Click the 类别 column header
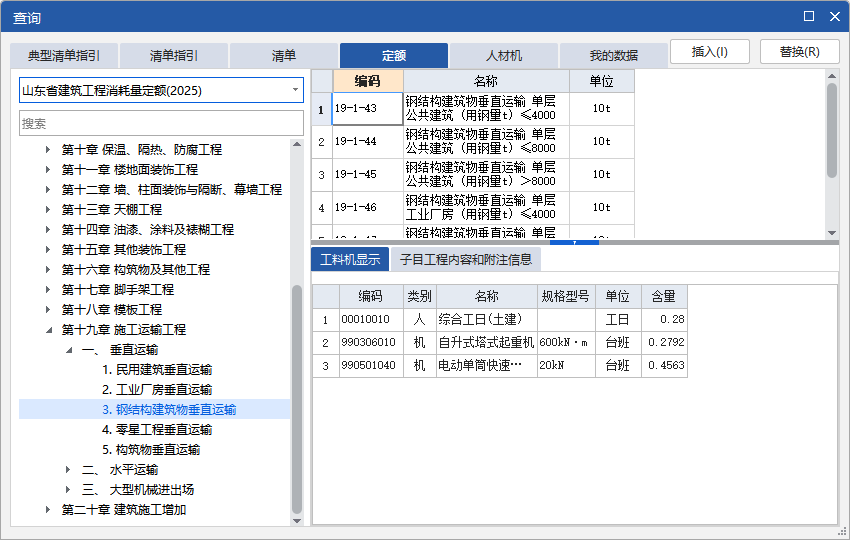 click(x=420, y=296)
